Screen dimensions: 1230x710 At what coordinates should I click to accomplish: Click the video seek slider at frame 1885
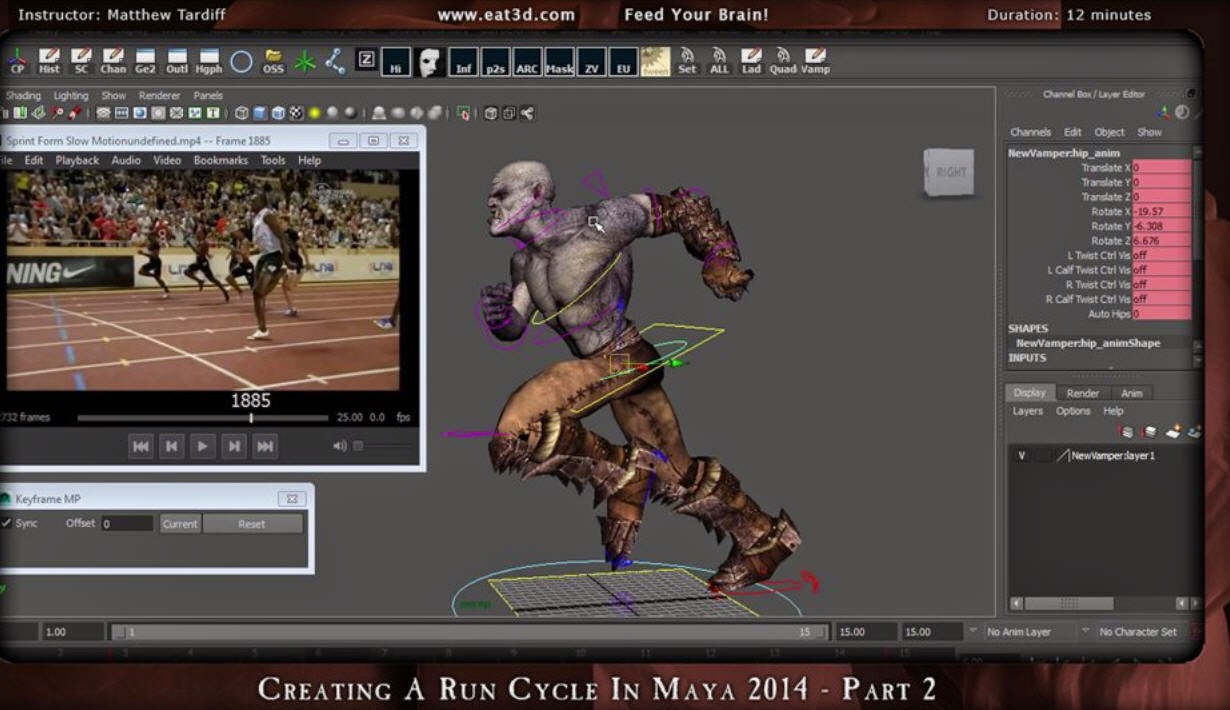[x=250, y=417]
